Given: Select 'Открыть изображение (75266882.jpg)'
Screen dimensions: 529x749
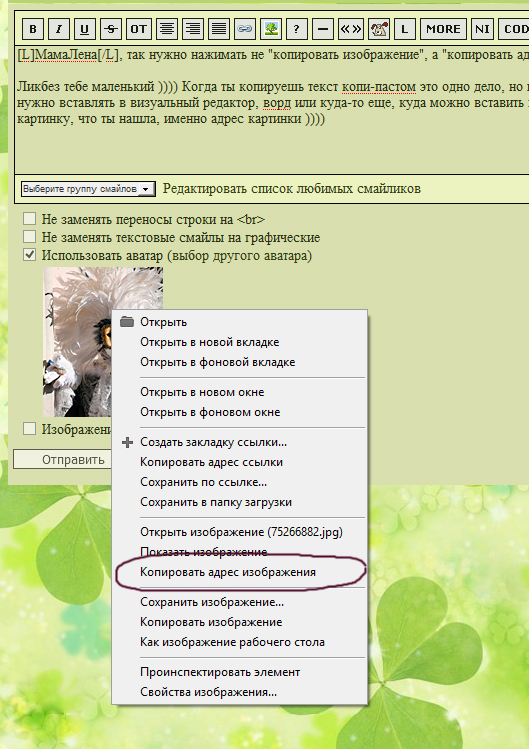Looking at the screenshot, I should click(240, 532).
